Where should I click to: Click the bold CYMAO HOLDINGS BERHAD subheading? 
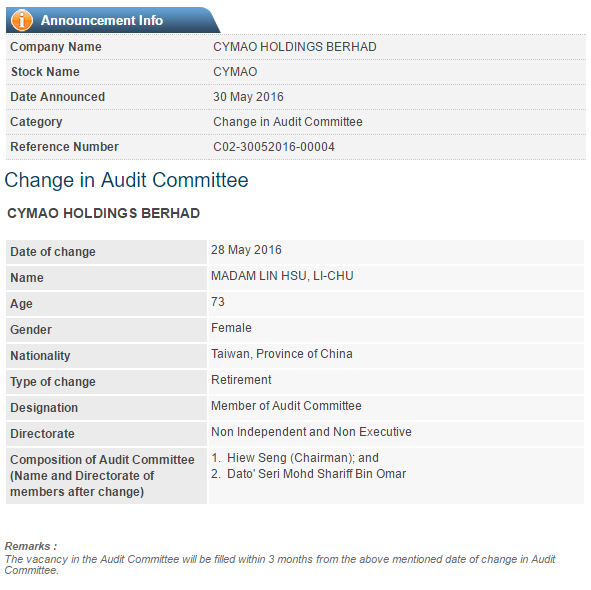click(x=103, y=213)
